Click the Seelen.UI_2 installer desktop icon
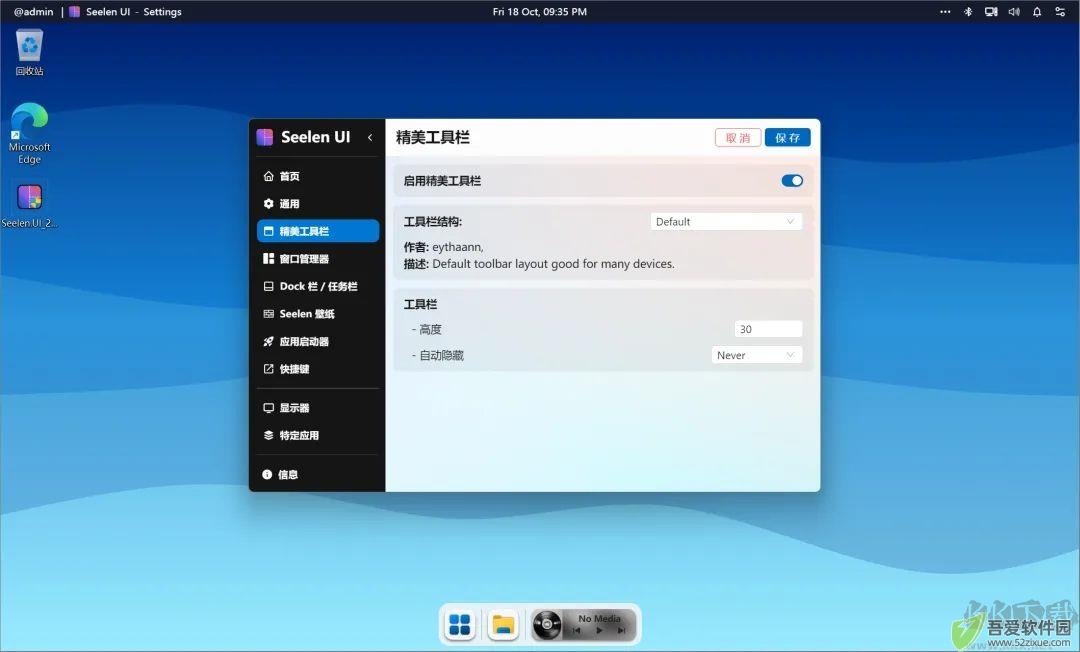This screenshot has height=652, width=1080. [x=30, y=205]
